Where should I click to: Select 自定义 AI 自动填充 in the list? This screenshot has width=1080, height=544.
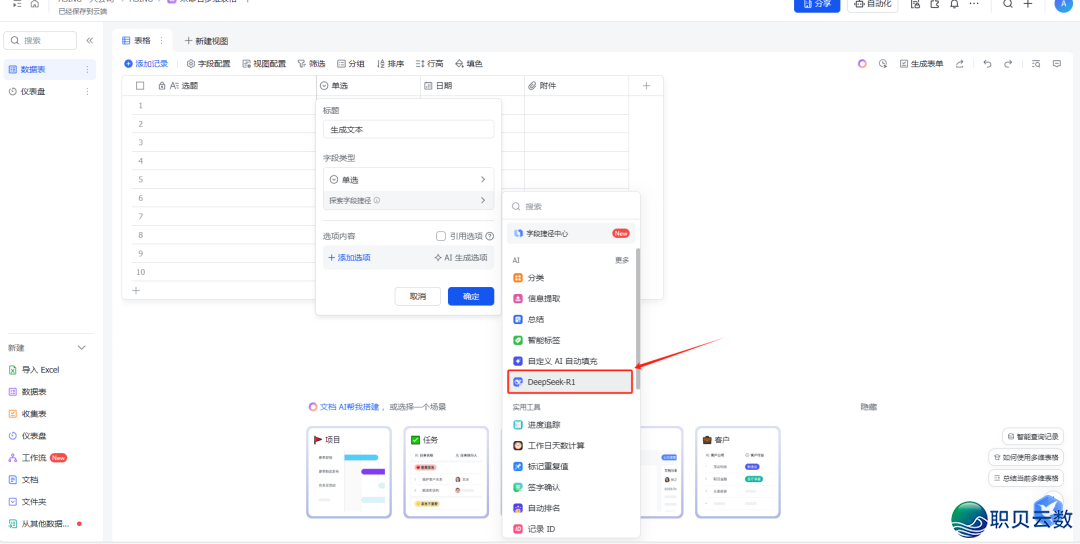pos(570,361)
